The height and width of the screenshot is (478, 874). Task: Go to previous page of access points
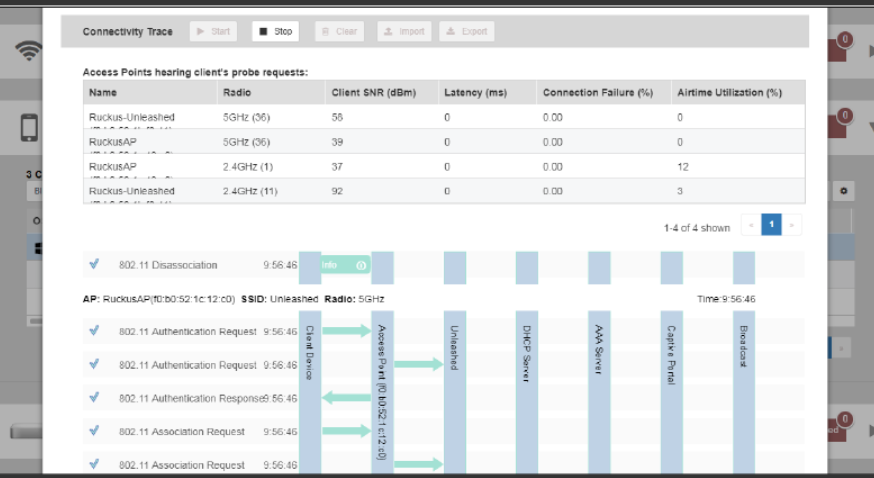coord(750,225)
